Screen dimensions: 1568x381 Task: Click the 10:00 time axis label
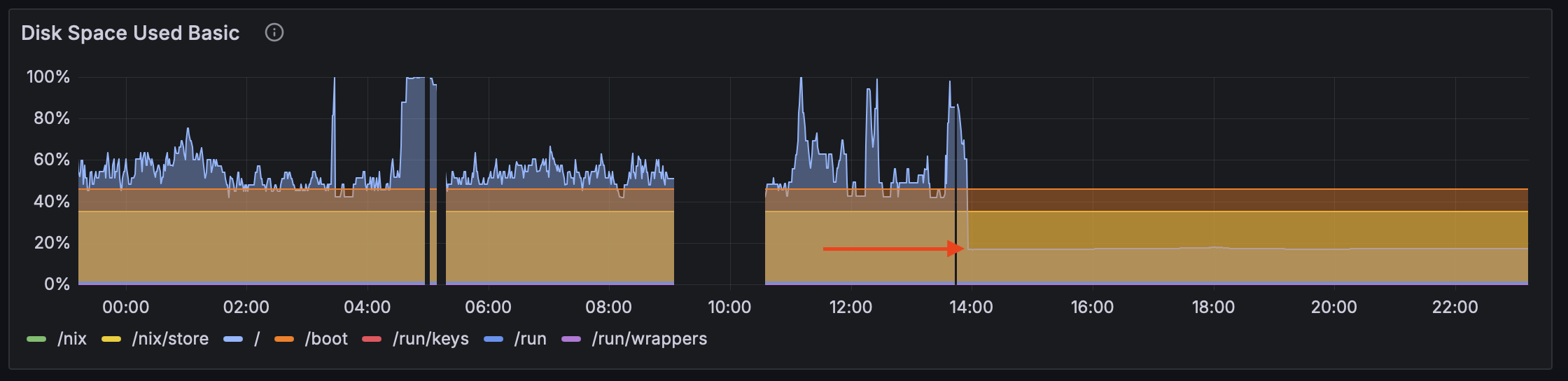[x=729, y=307]
